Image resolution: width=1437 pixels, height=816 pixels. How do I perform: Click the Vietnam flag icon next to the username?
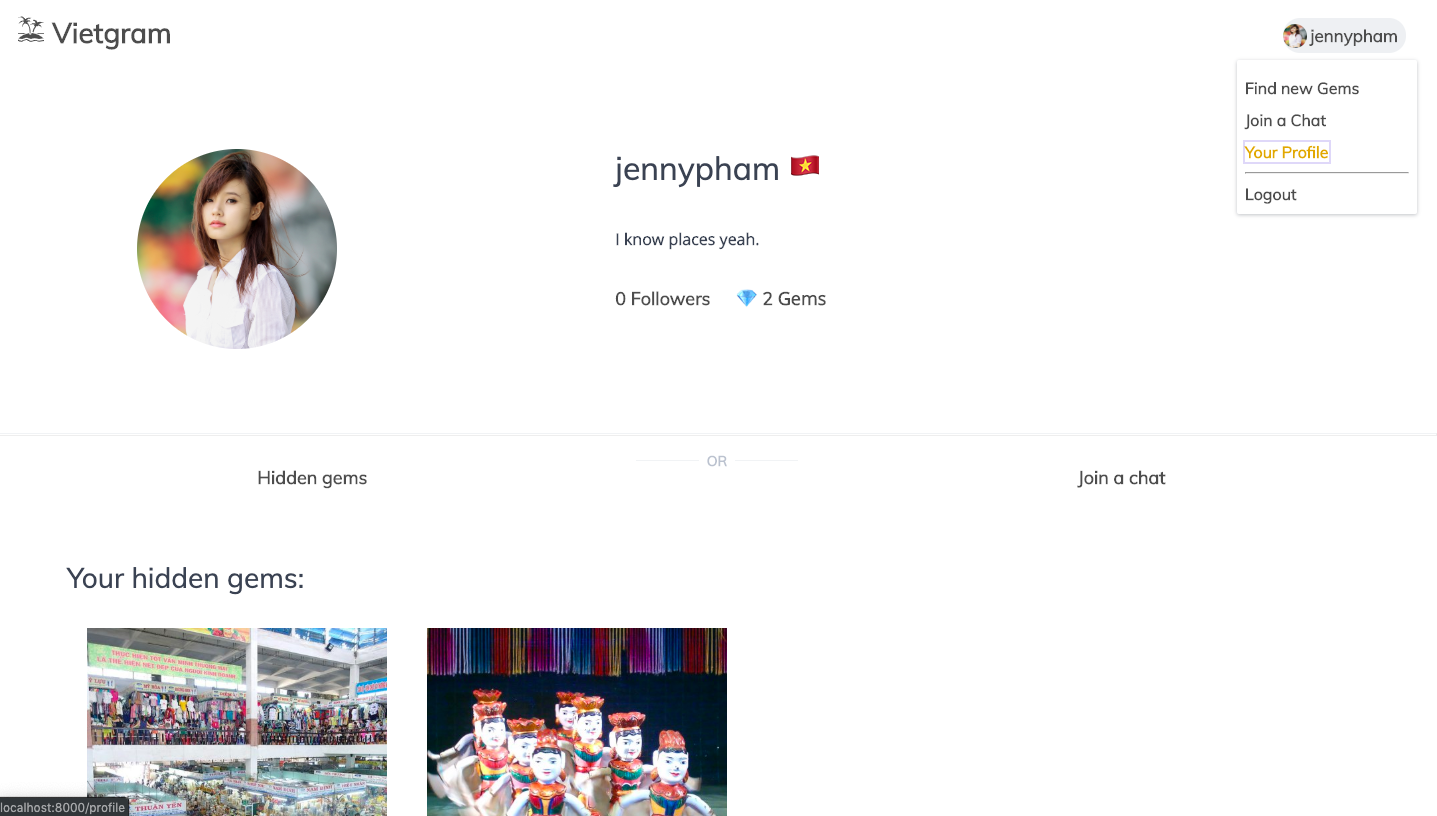click(x=805, y=166)
